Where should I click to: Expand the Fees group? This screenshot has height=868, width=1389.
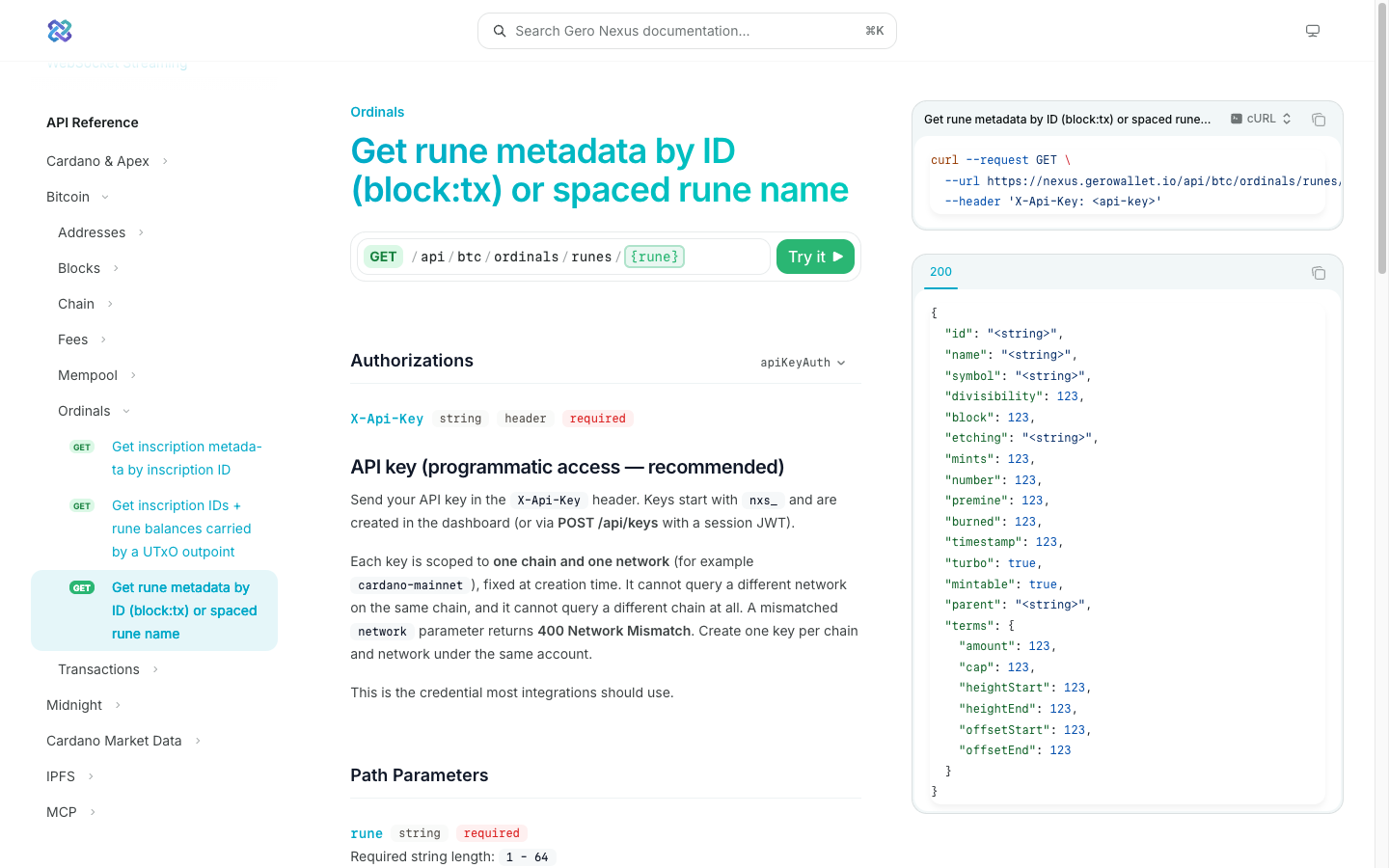82,339
